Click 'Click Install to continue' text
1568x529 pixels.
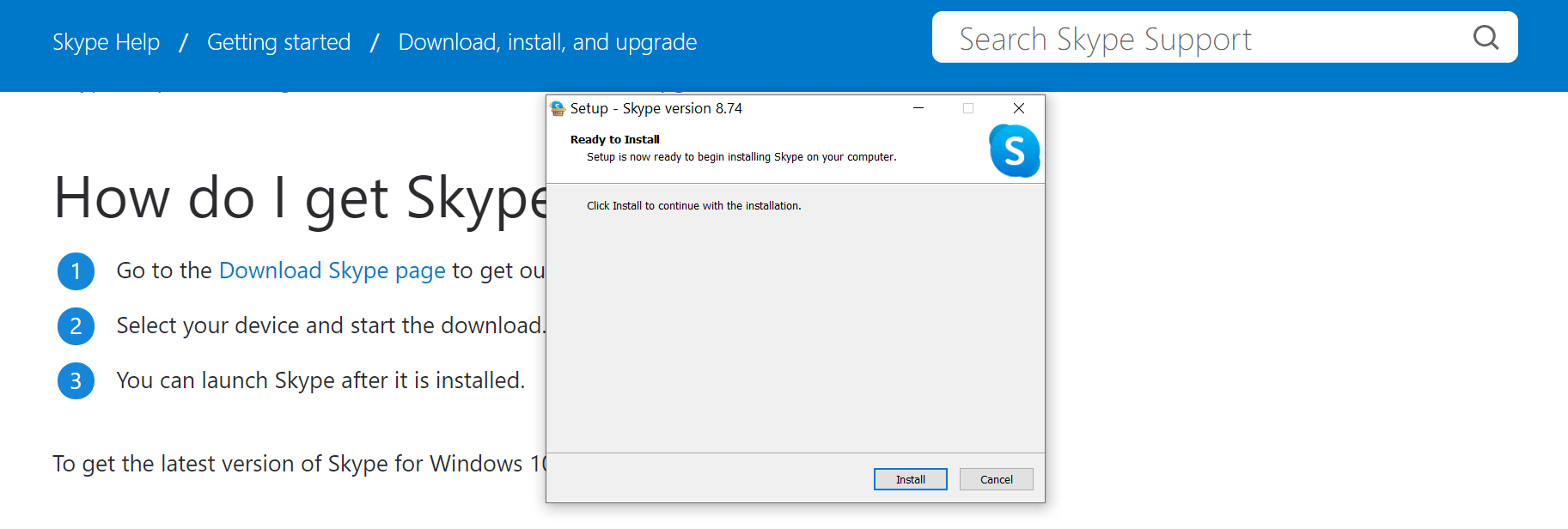click(x=693, y=206)
